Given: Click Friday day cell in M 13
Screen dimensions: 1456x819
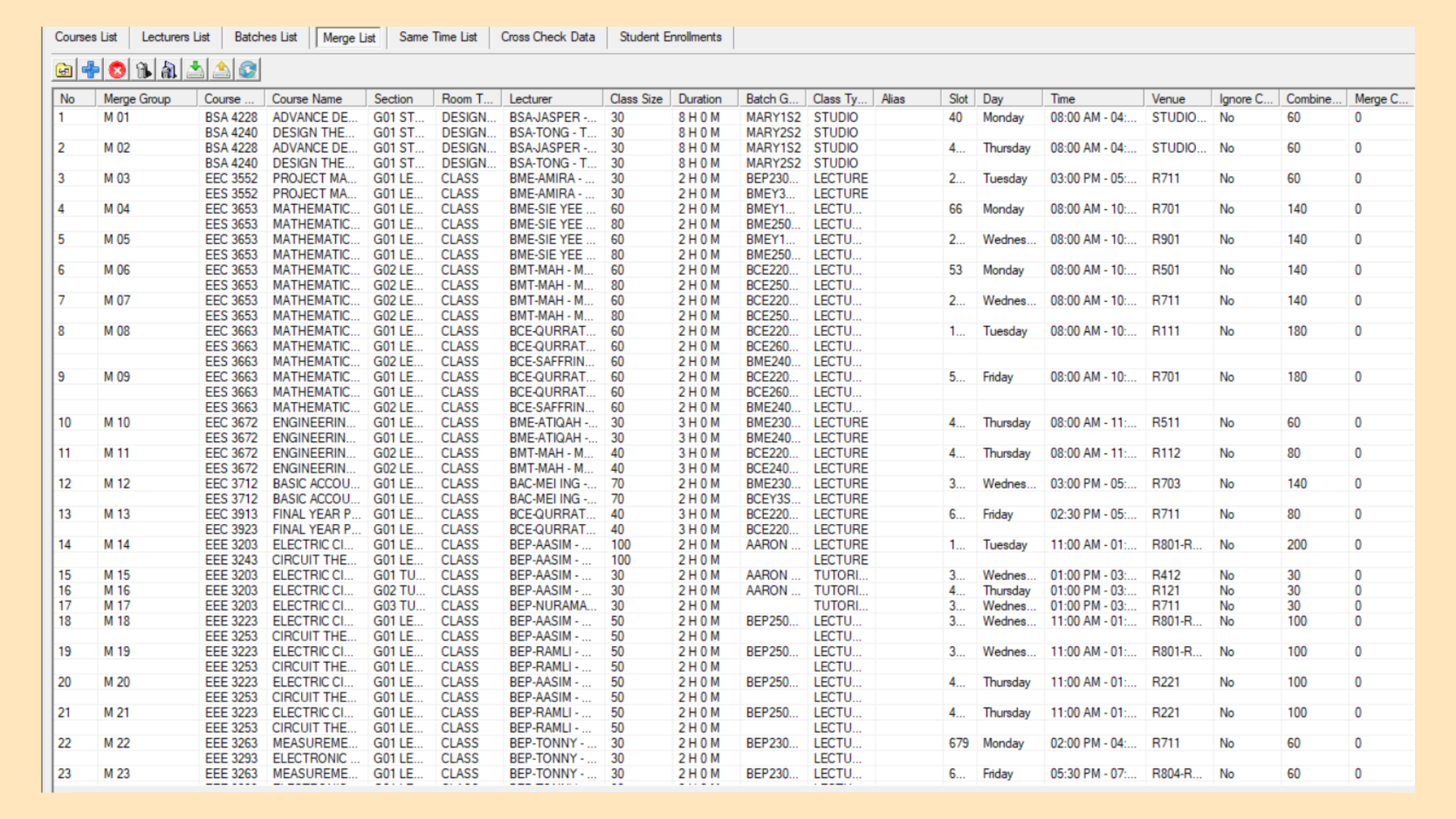Looking at the screenshot, I should [x=997, y=514].
